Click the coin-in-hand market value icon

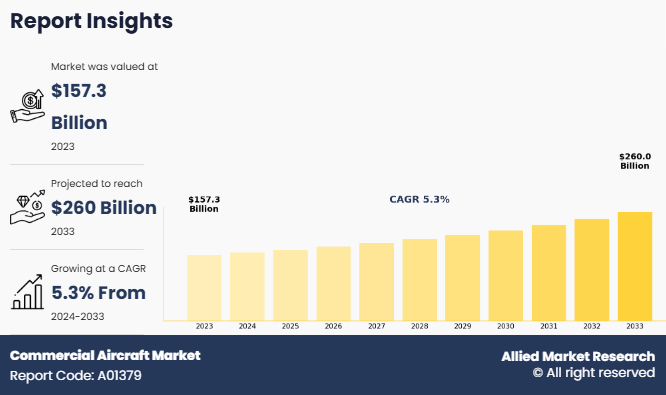(28, 106)
